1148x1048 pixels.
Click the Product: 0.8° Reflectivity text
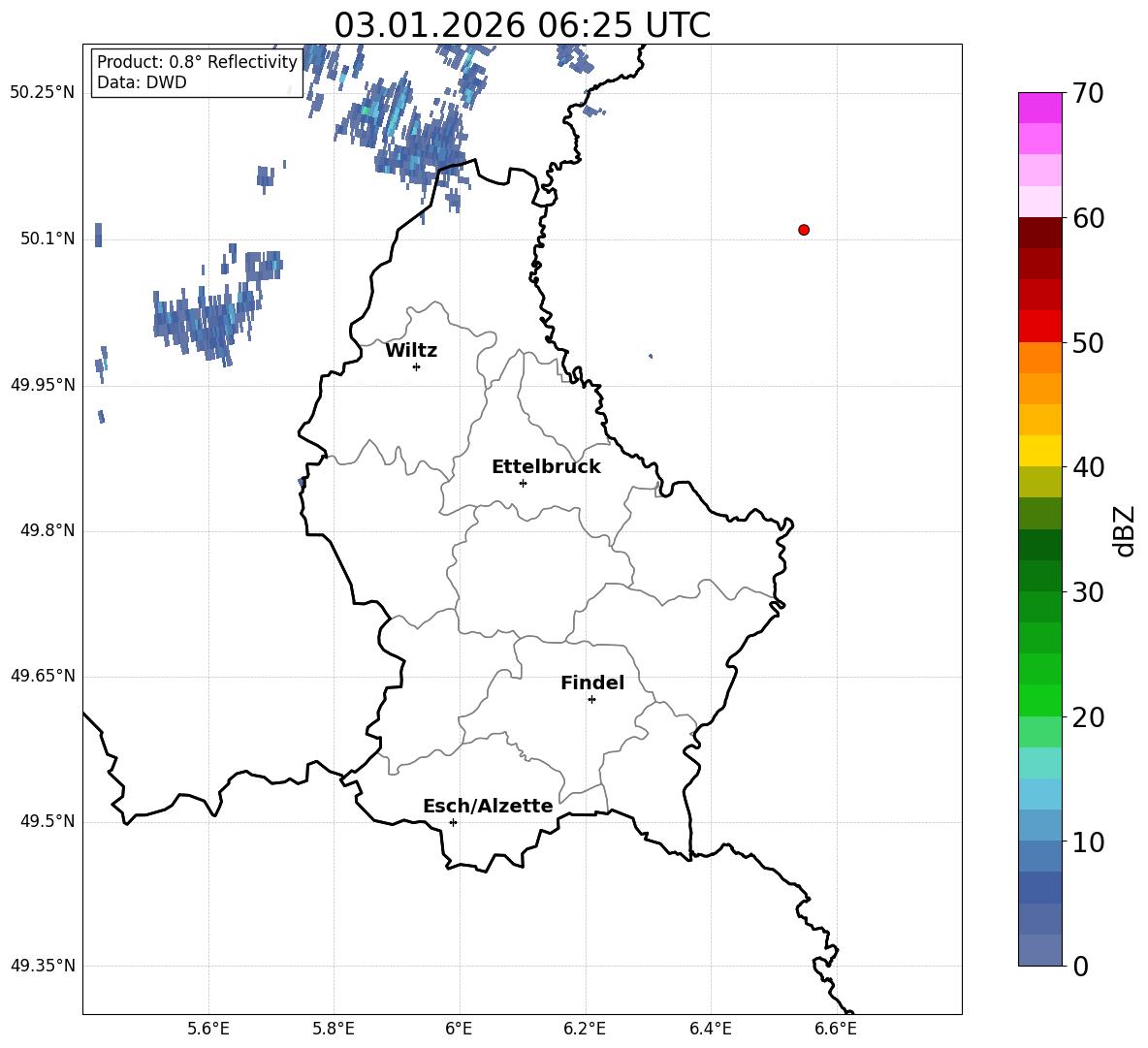pos(197,62)
